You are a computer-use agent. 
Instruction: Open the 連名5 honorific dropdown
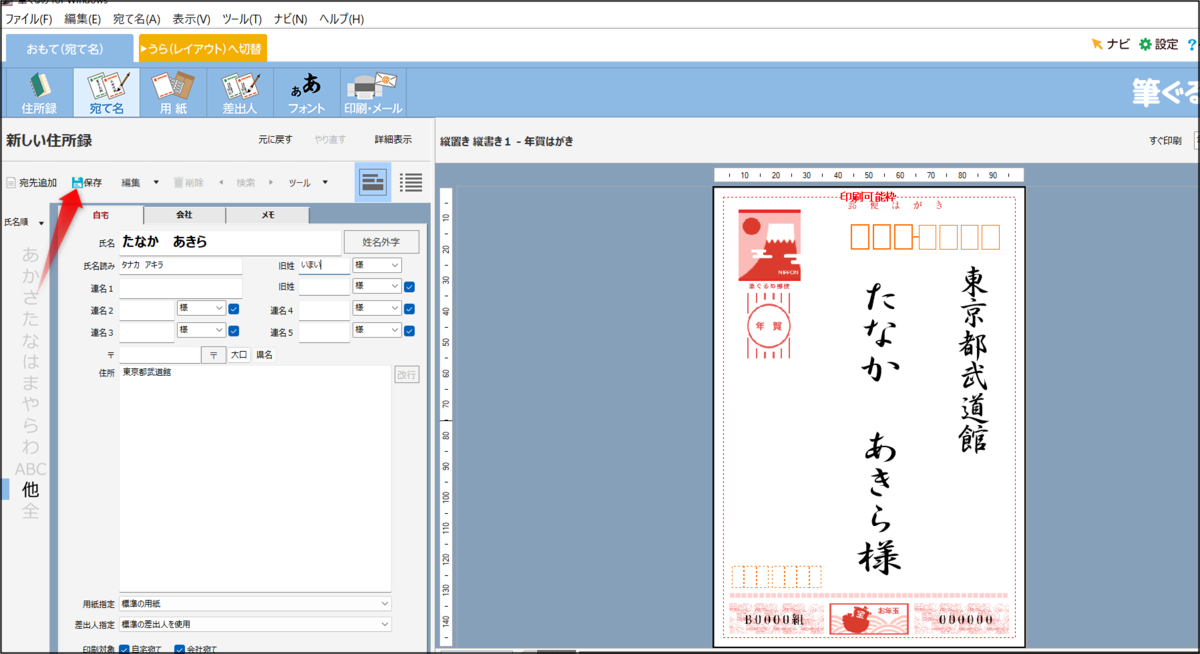[x=377, y=331]
